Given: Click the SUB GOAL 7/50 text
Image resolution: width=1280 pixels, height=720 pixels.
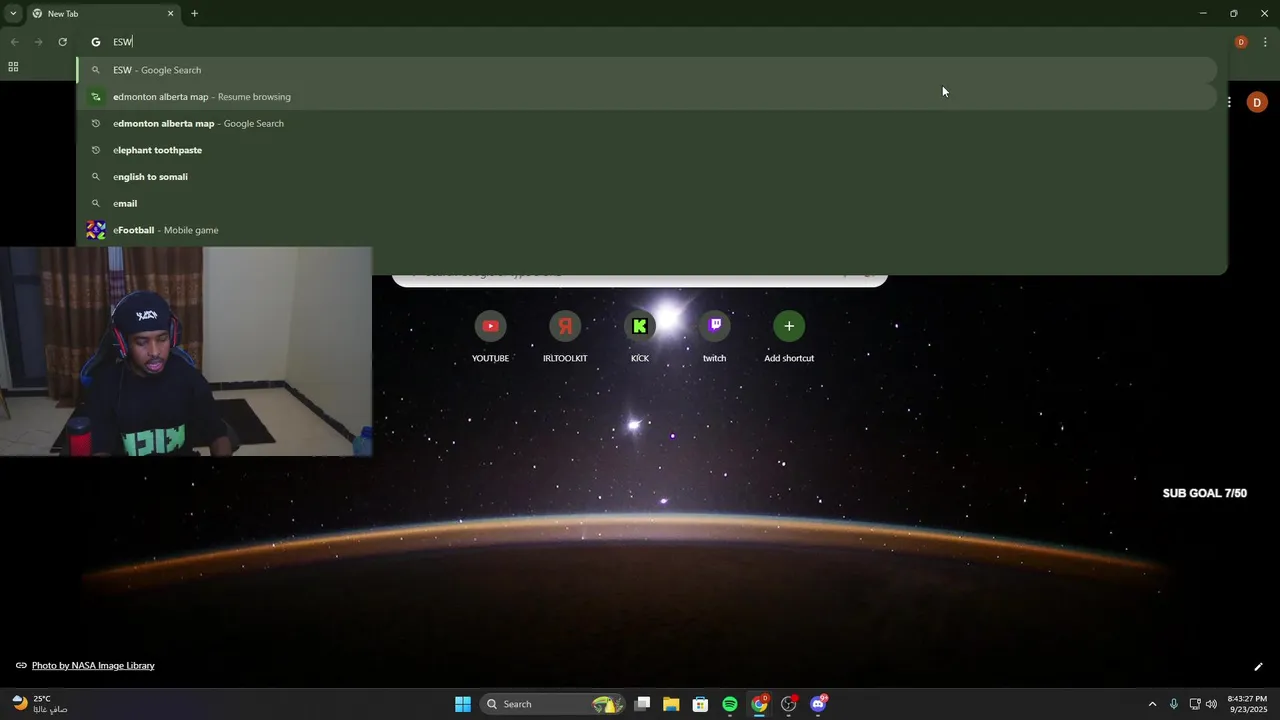Looking at the screenshot, I should click(x=1205, y=493).
